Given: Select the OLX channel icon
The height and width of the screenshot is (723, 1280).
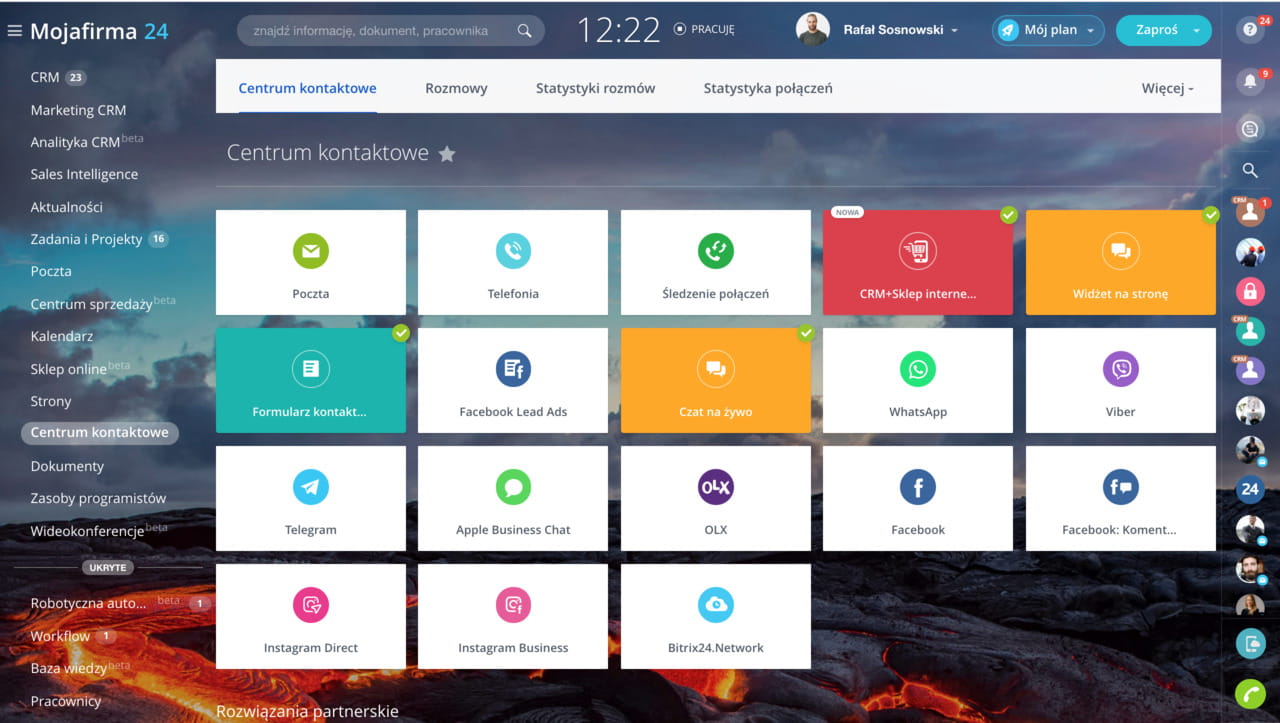Looking at the screenshot, I should pos(715,487).
